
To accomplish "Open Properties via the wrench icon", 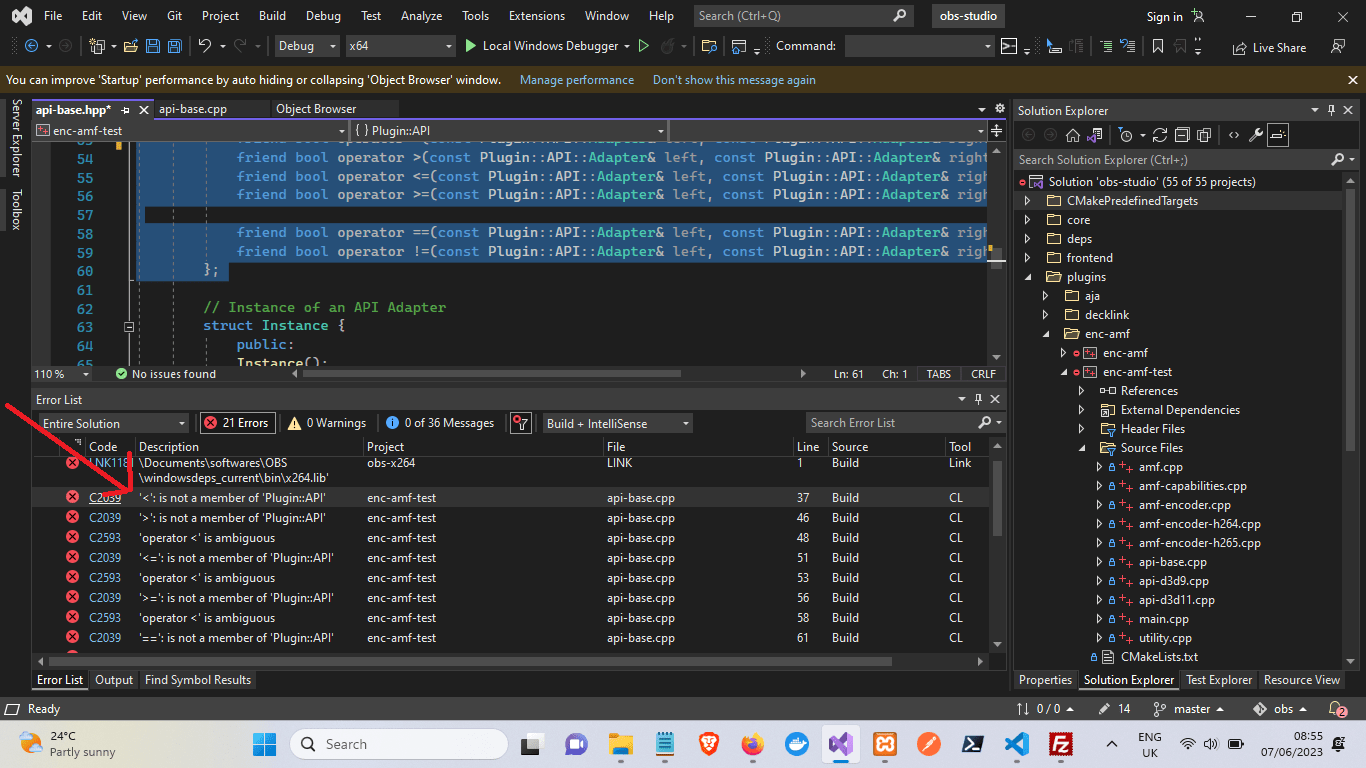I will click(x=1257, y=135).
